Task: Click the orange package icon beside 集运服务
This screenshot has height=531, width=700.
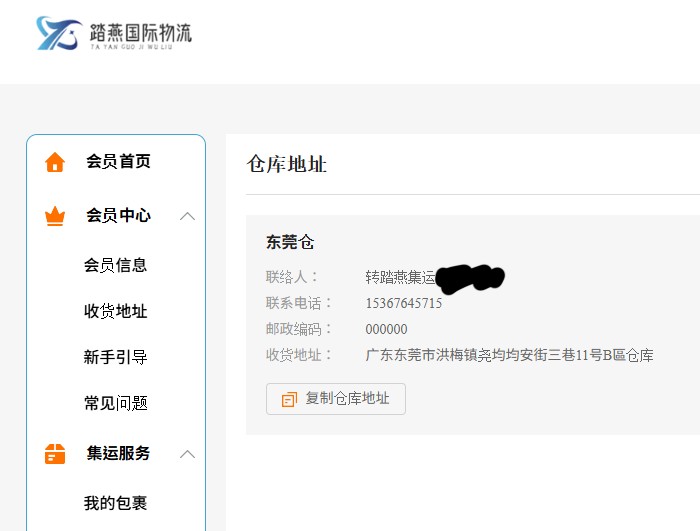Action: pyautogui.click(x=55, y=454)
